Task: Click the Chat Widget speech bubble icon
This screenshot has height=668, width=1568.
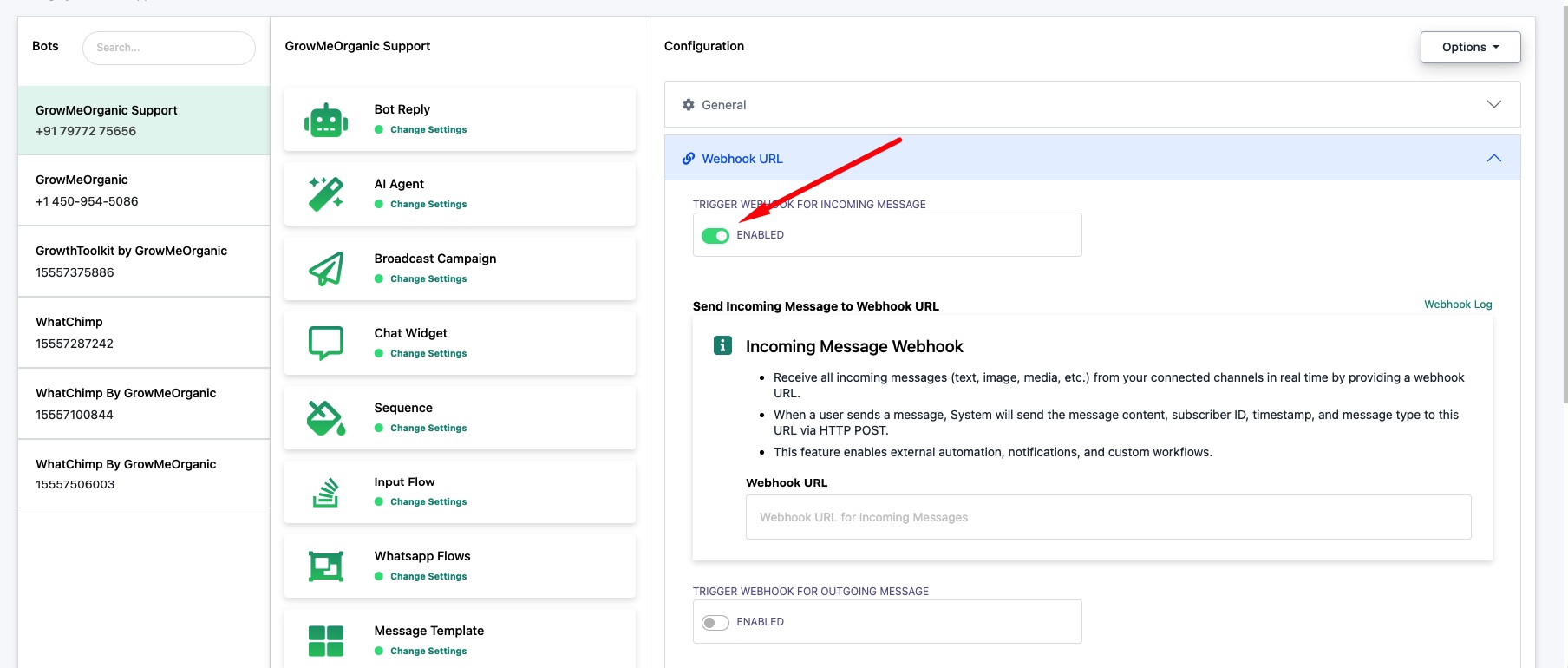Action: pos(326,344)
